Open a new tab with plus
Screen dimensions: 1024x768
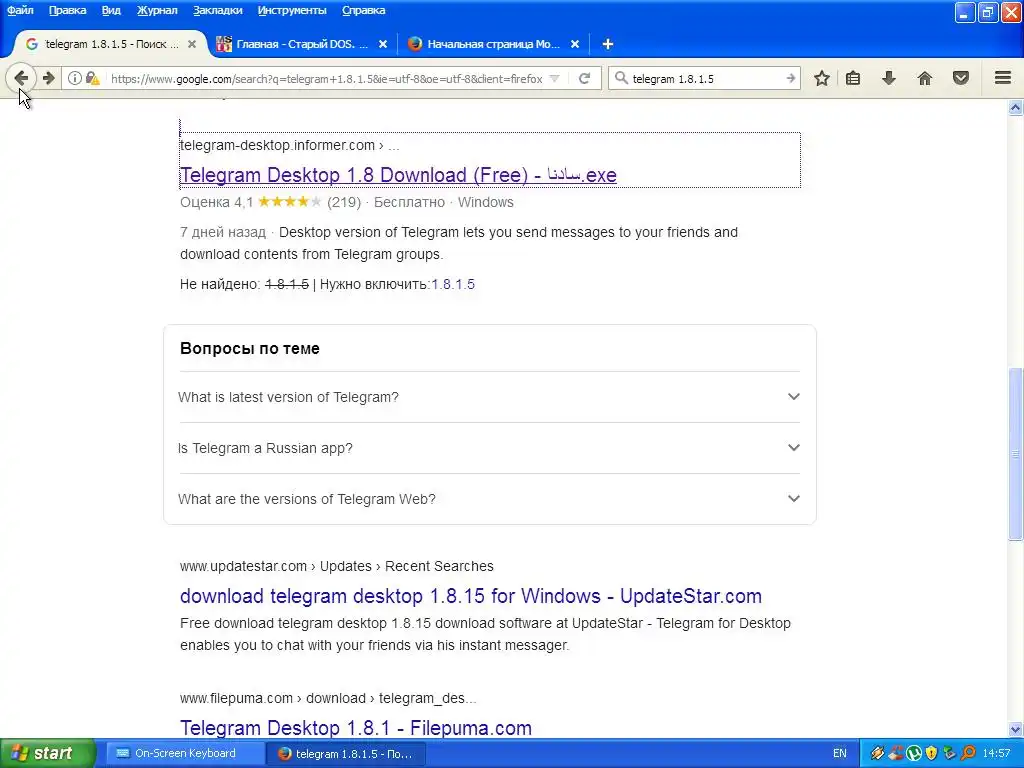607,44
